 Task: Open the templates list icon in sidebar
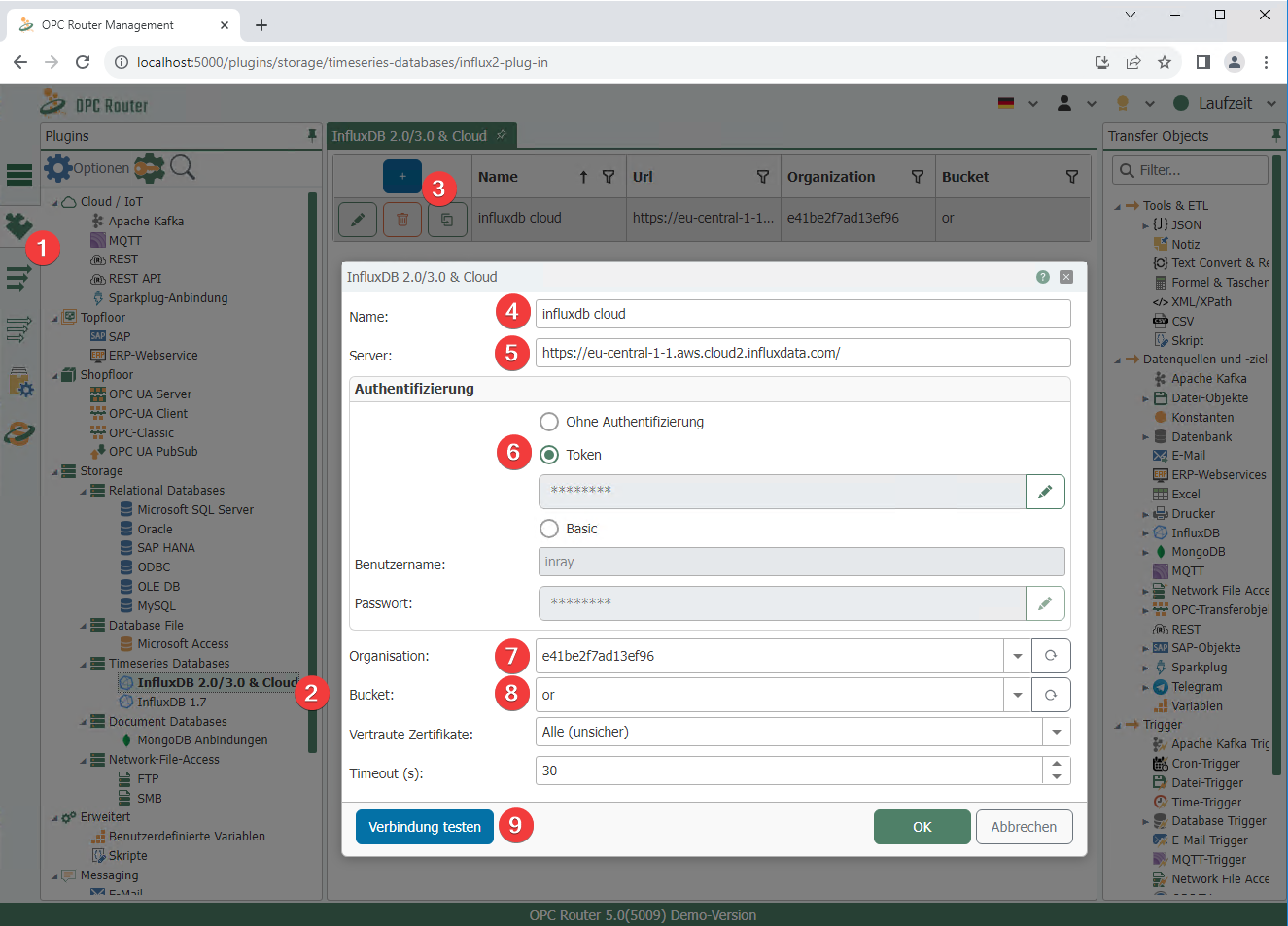18,329
